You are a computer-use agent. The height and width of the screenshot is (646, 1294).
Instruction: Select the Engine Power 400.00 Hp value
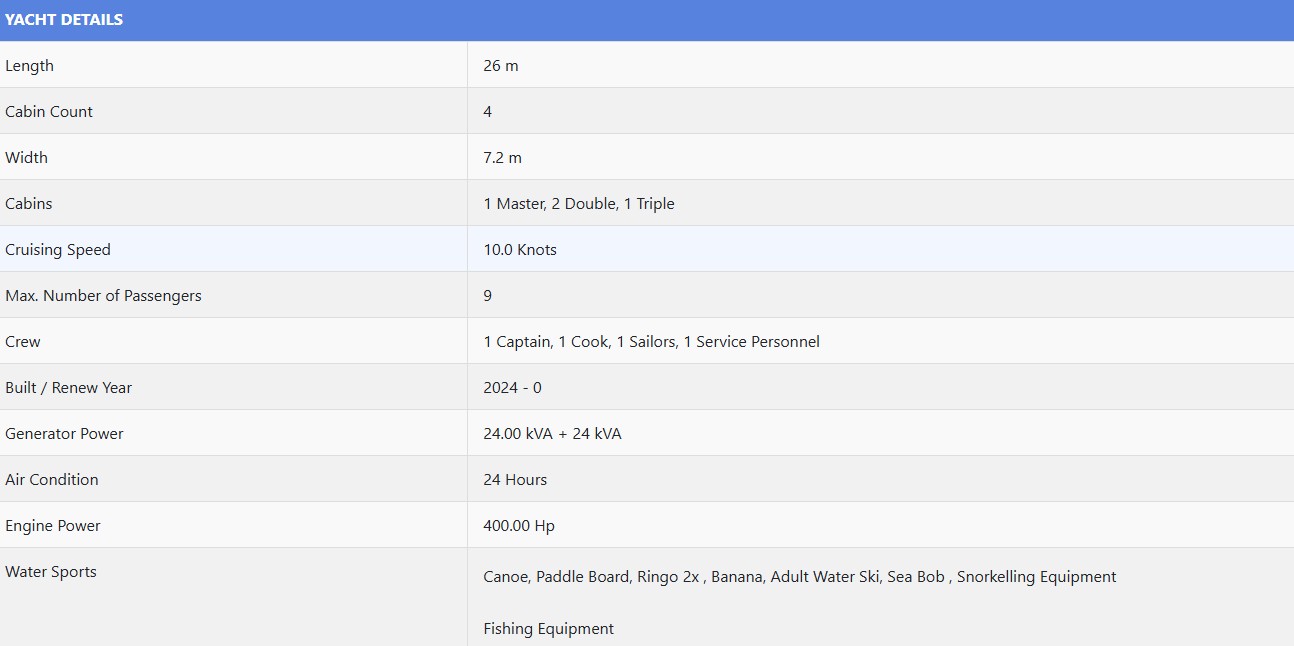tap(519, 526)
